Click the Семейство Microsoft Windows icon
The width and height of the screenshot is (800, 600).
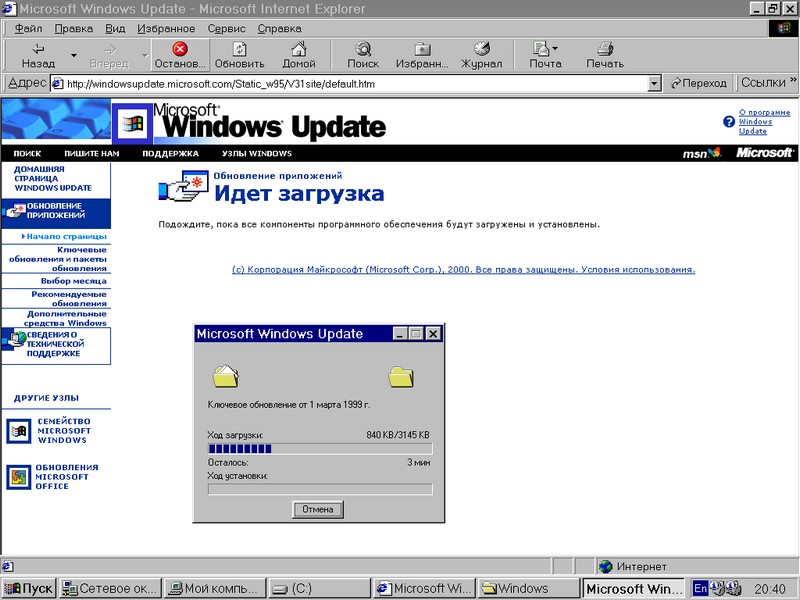(x=19, y=431)
